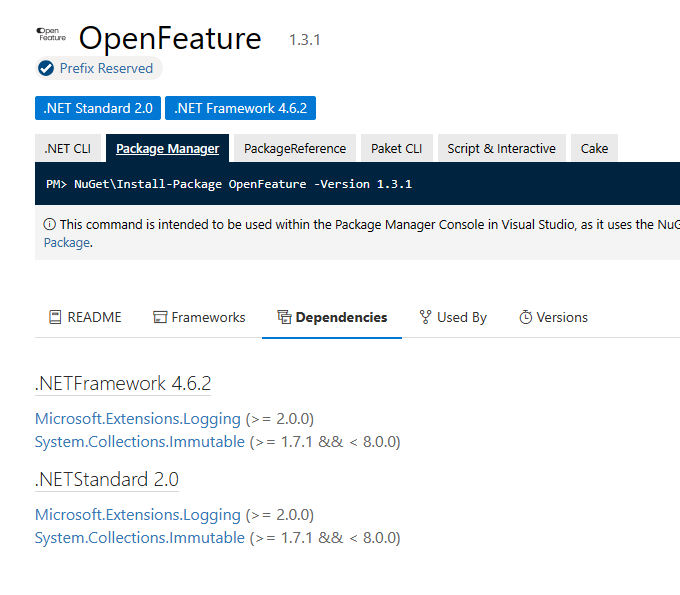Switch to the Paket CLI tab

pos(396,148)
